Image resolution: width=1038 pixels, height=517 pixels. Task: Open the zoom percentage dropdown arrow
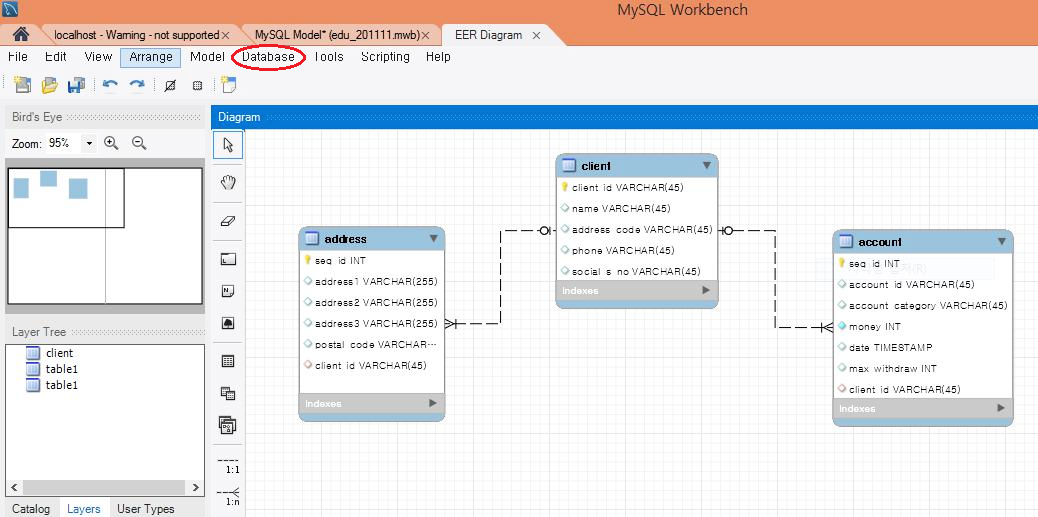coord(89,144)
